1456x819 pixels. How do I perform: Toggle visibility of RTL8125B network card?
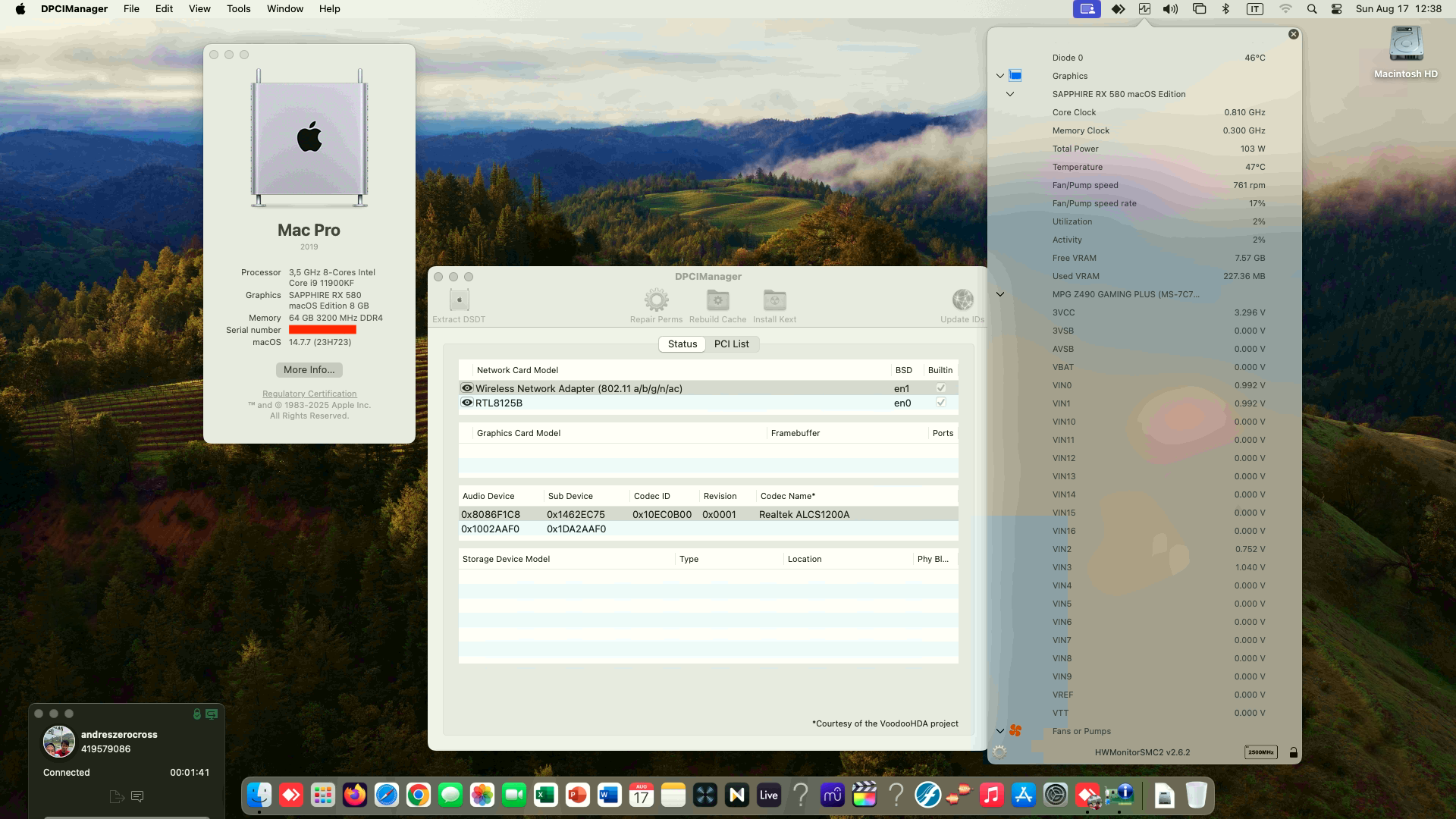click(467, 403)
